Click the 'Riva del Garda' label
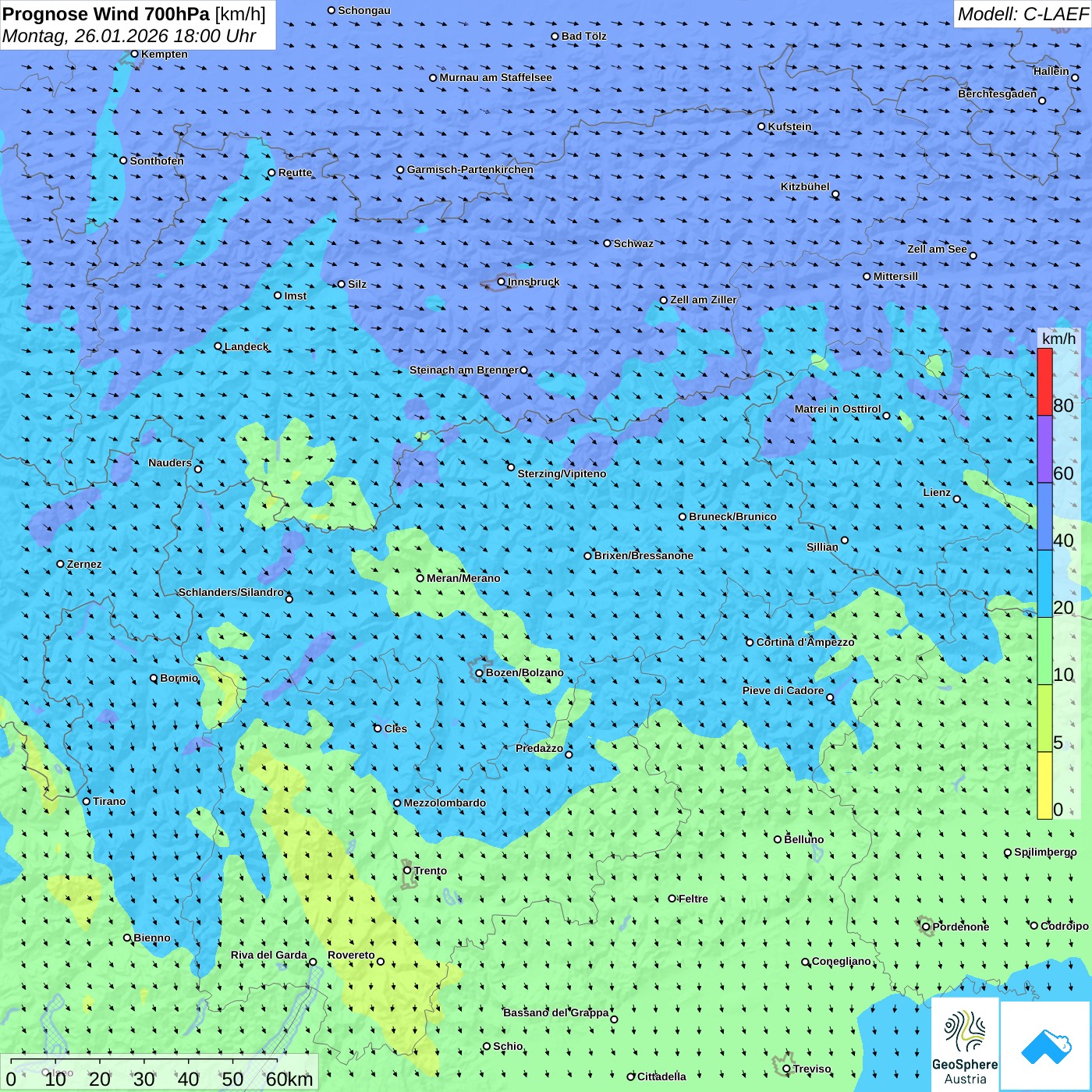 (269, 955)
